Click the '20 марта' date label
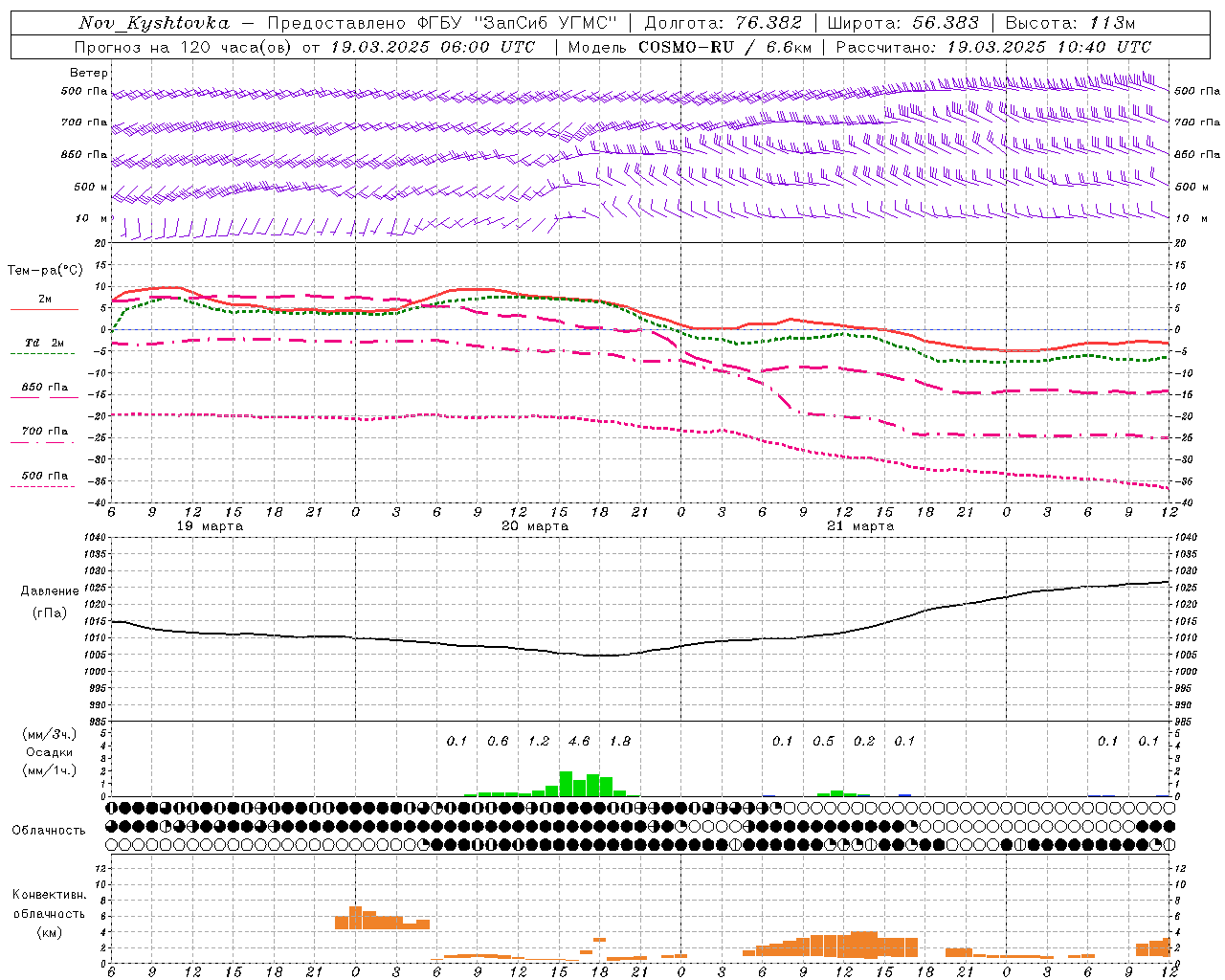The image size is (1225, 980). point(536,526)
